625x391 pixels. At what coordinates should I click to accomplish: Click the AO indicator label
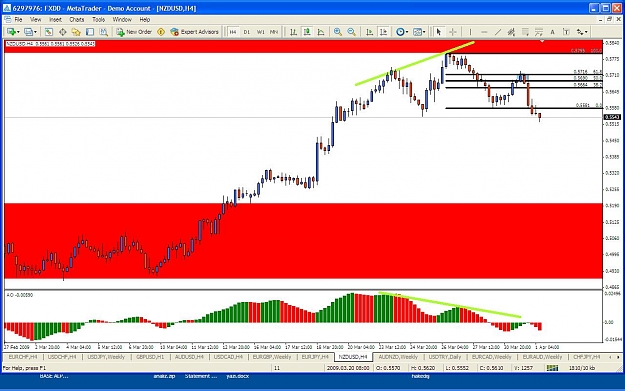[x=20, y=295]
